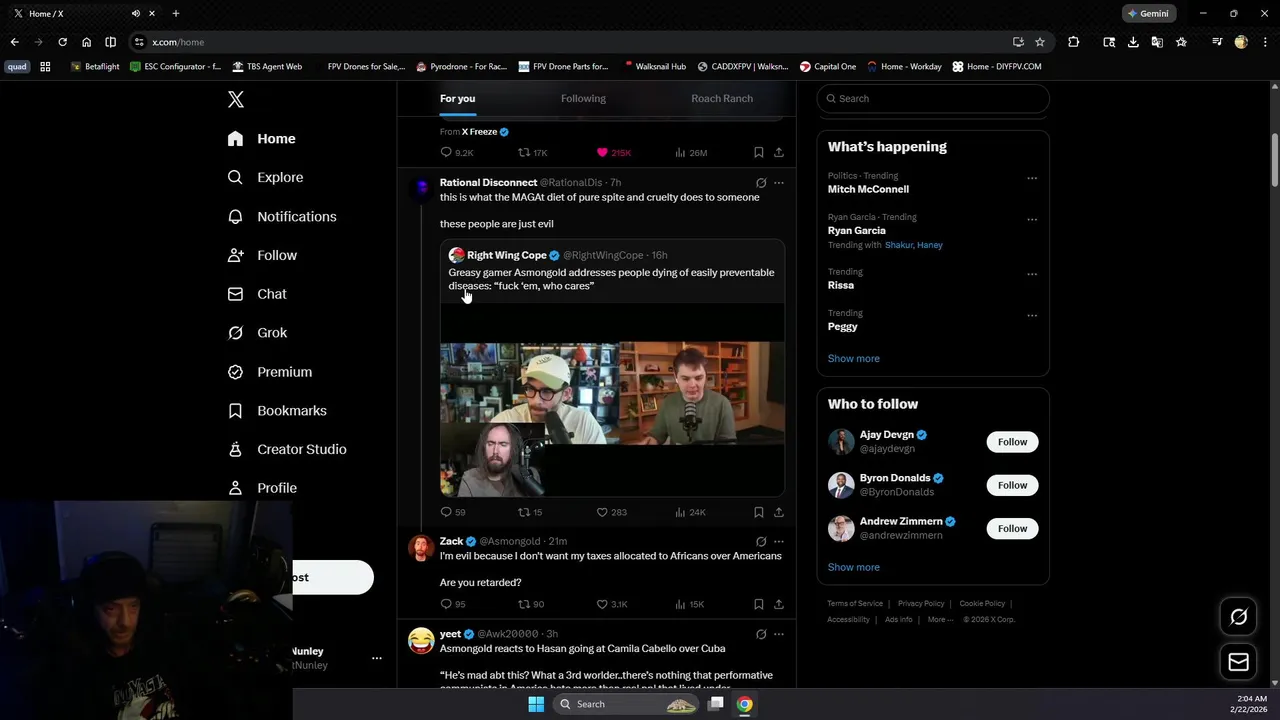Image resolution: width=1280 pixels, height=720 pixels.
Task: Open the Windows Start button
Action: click(x=536, y=704)
